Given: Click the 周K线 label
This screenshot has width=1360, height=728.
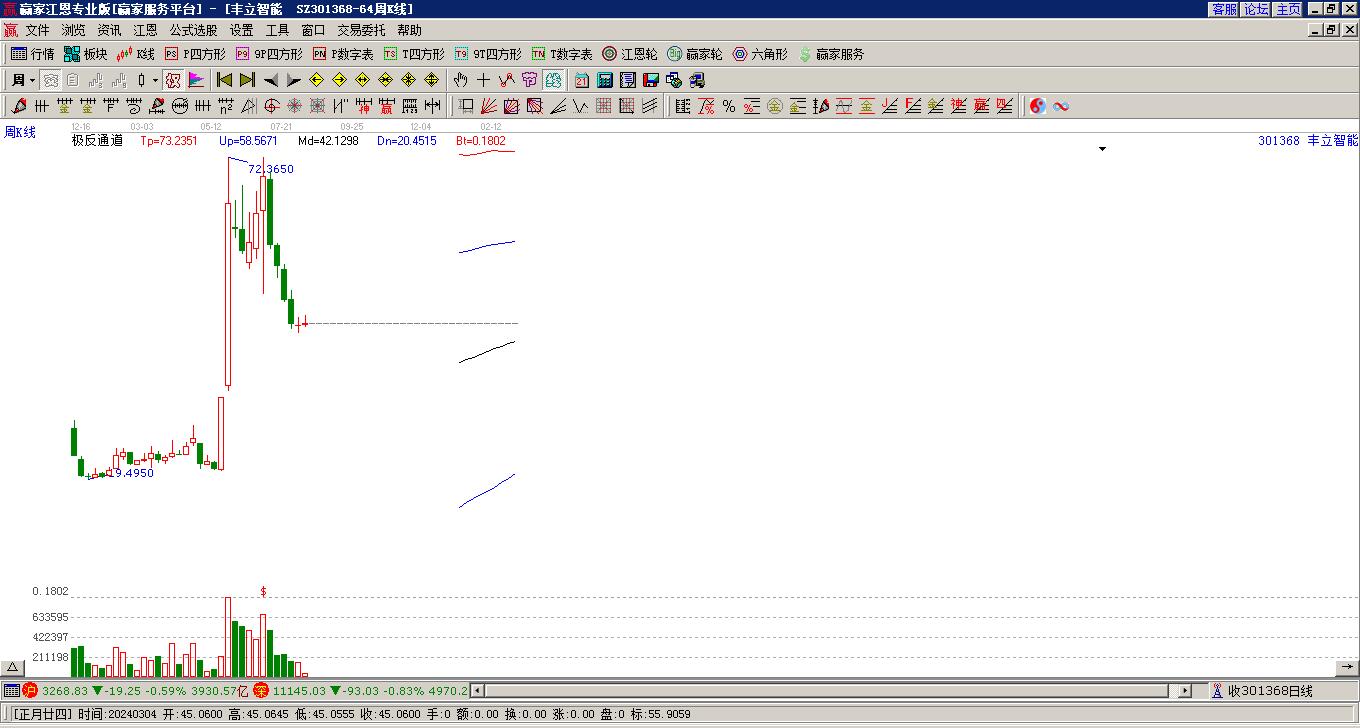Looking at the screenshot, I should click(20, 132).
